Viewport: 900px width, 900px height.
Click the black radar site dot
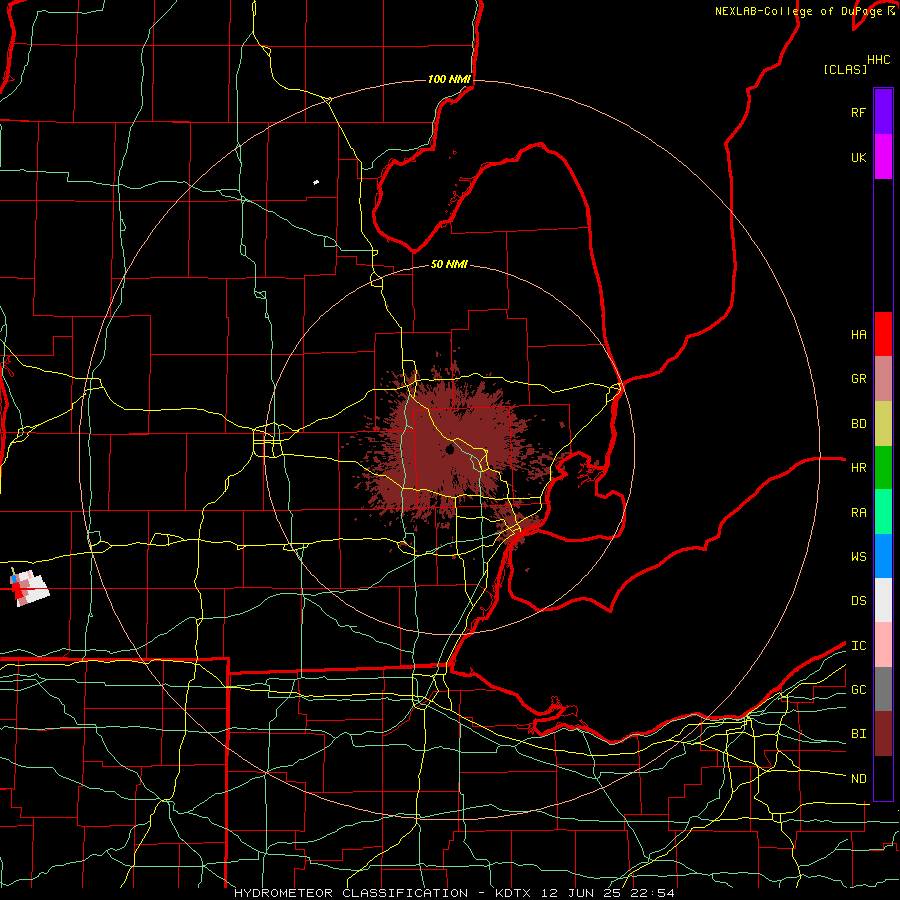449,449
